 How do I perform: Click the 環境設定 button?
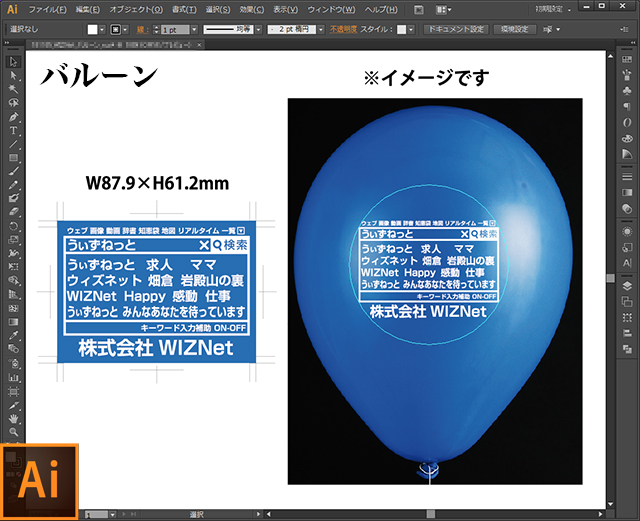[515, 29]
